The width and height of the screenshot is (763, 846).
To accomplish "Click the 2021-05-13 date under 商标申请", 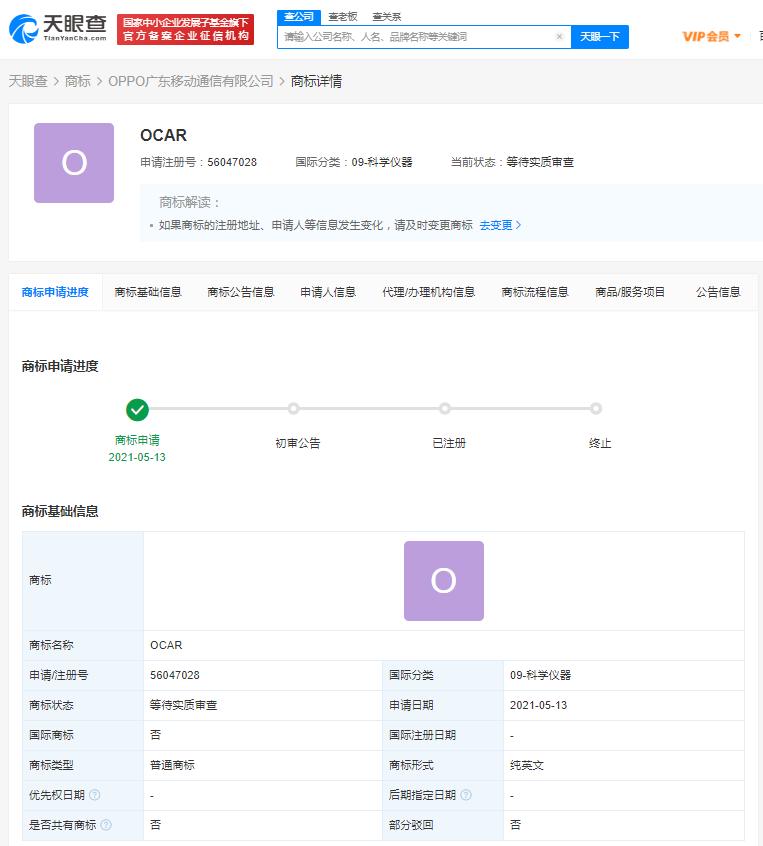I will (137, 458).
